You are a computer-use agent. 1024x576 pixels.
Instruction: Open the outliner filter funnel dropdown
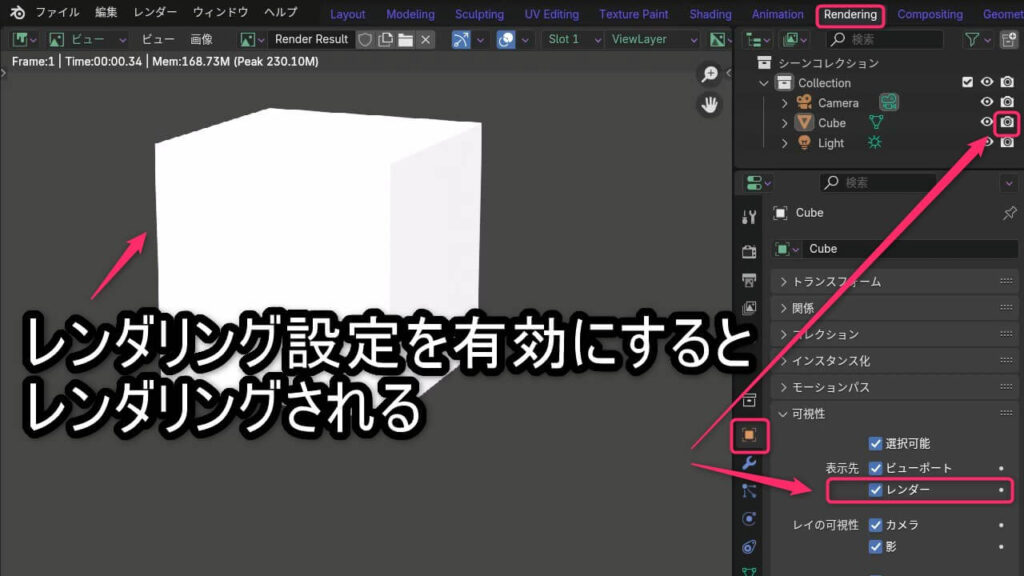(x=978, y=40)
